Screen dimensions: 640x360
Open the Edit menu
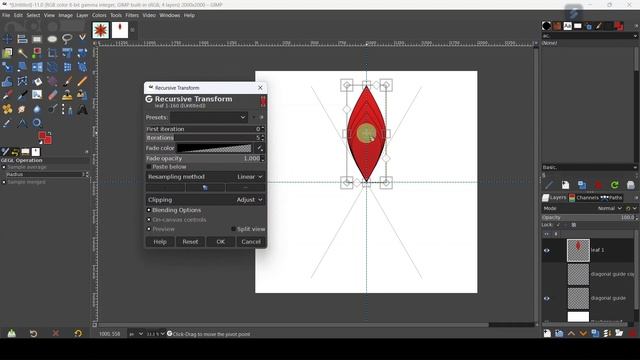[18, 15]
